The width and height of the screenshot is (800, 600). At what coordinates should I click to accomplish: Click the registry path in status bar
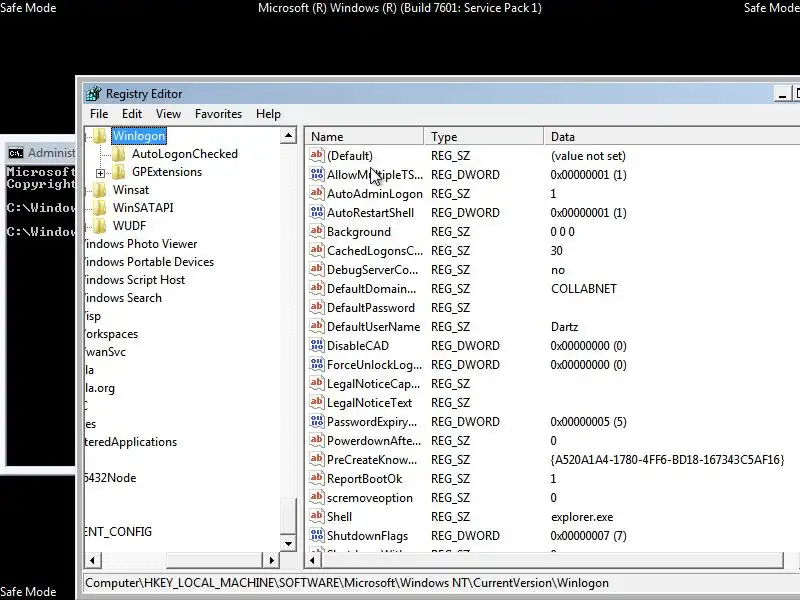[x=347, y=583]
